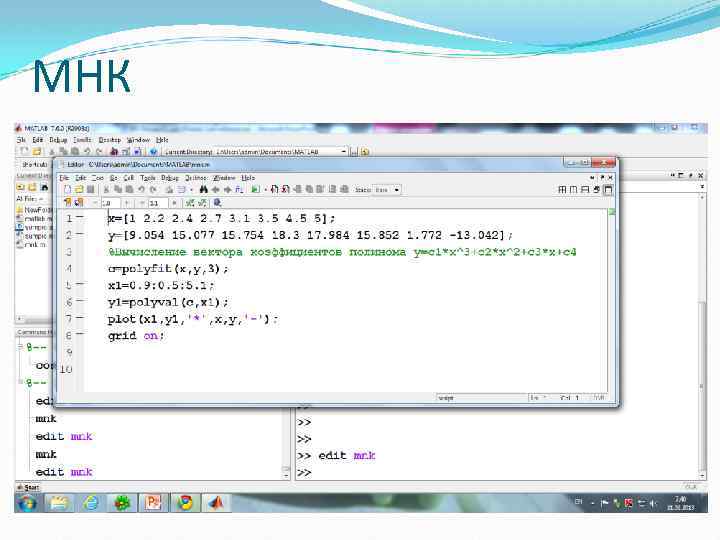
Task: Toggle breakpoint dash on line 5
Action: pos(80,284)
